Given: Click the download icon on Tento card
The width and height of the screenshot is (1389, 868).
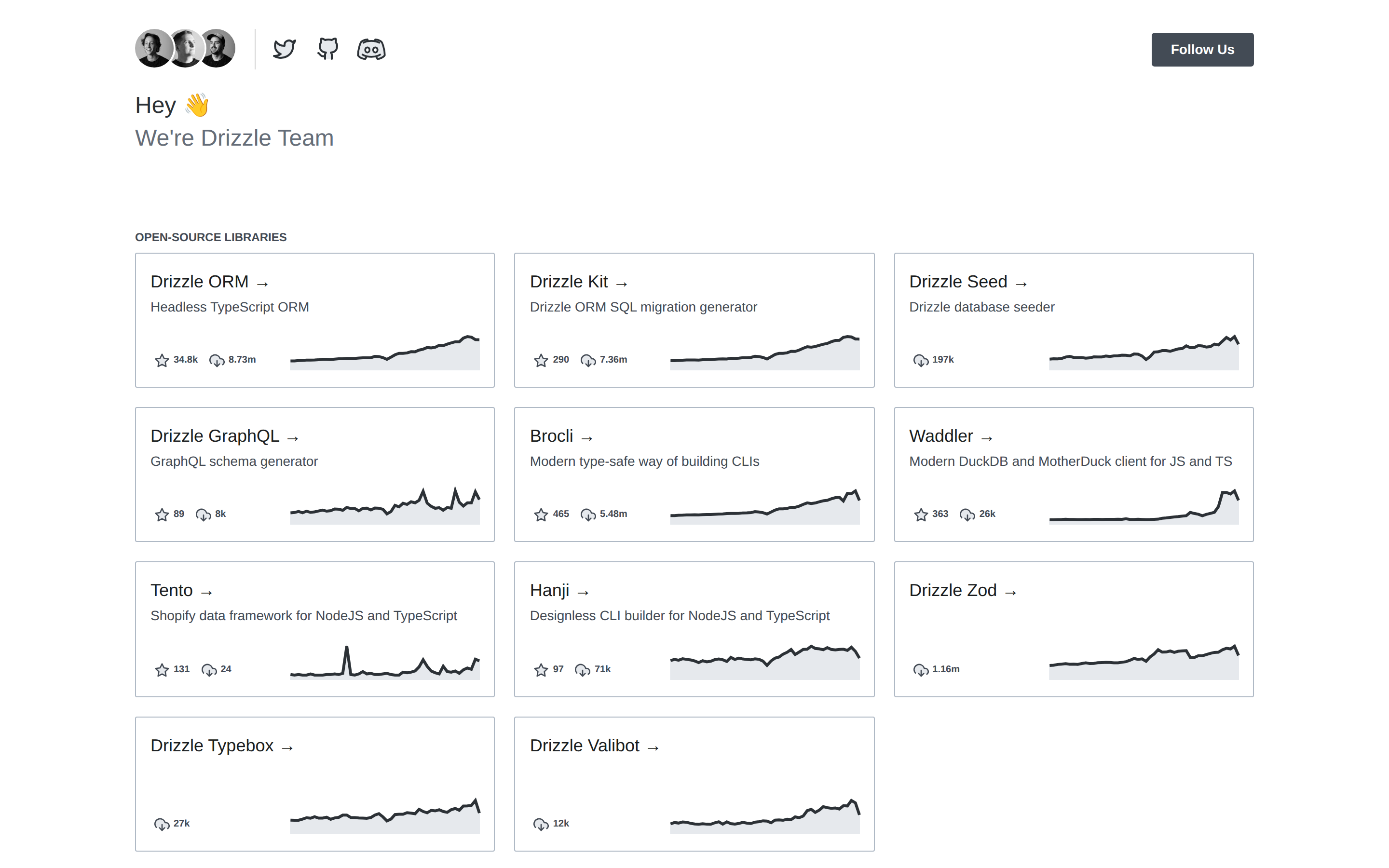Looking at the screenshot, I should click(x=209, y=669).
